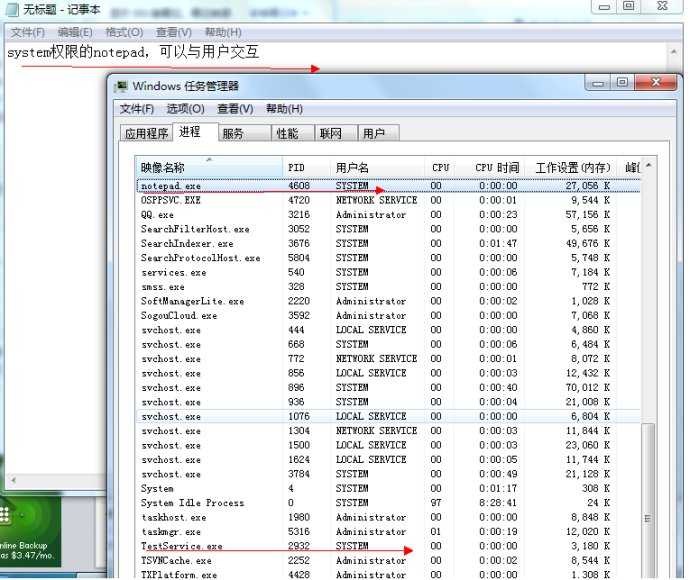The width and height of the screenshot is (690, 580).
Task: Click the Online Backup desktop ad thumbnail
Action: [x=30, y=532]
